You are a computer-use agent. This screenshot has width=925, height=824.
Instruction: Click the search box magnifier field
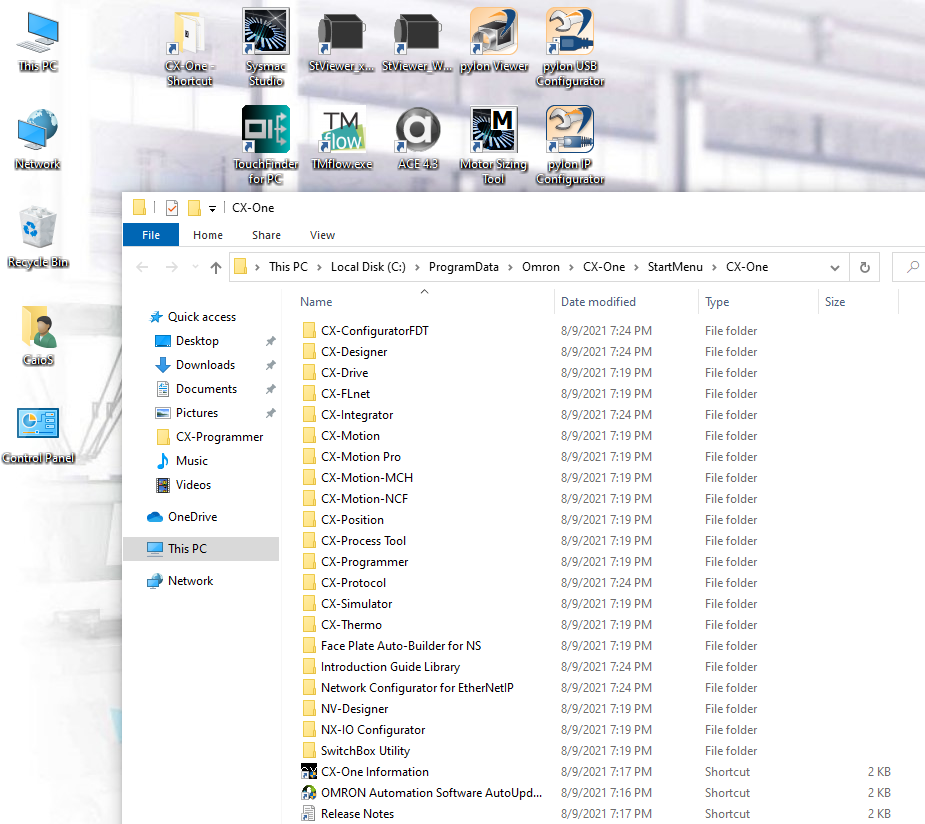point(908,267)
